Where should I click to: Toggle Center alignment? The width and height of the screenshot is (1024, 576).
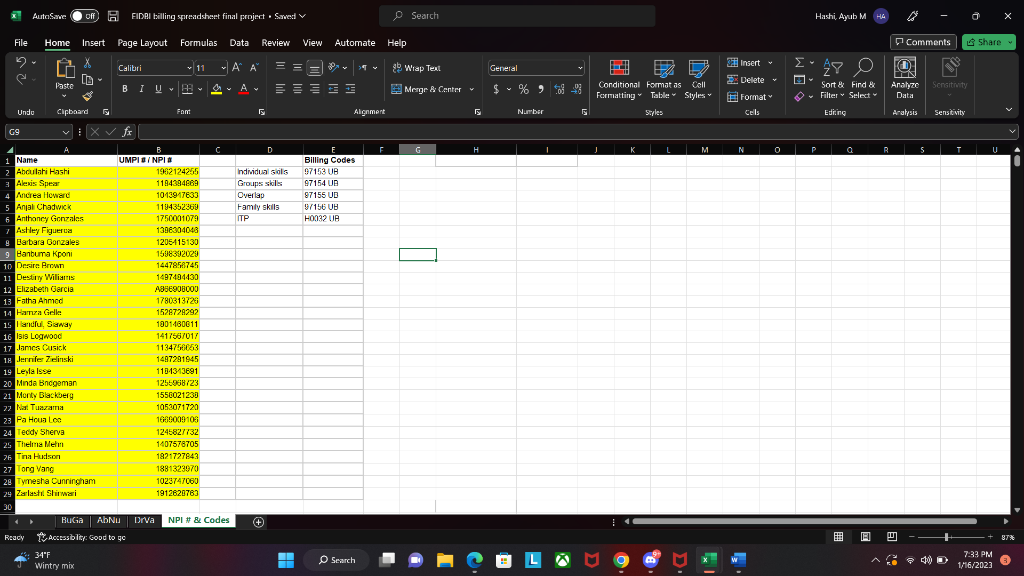[297, 89]
